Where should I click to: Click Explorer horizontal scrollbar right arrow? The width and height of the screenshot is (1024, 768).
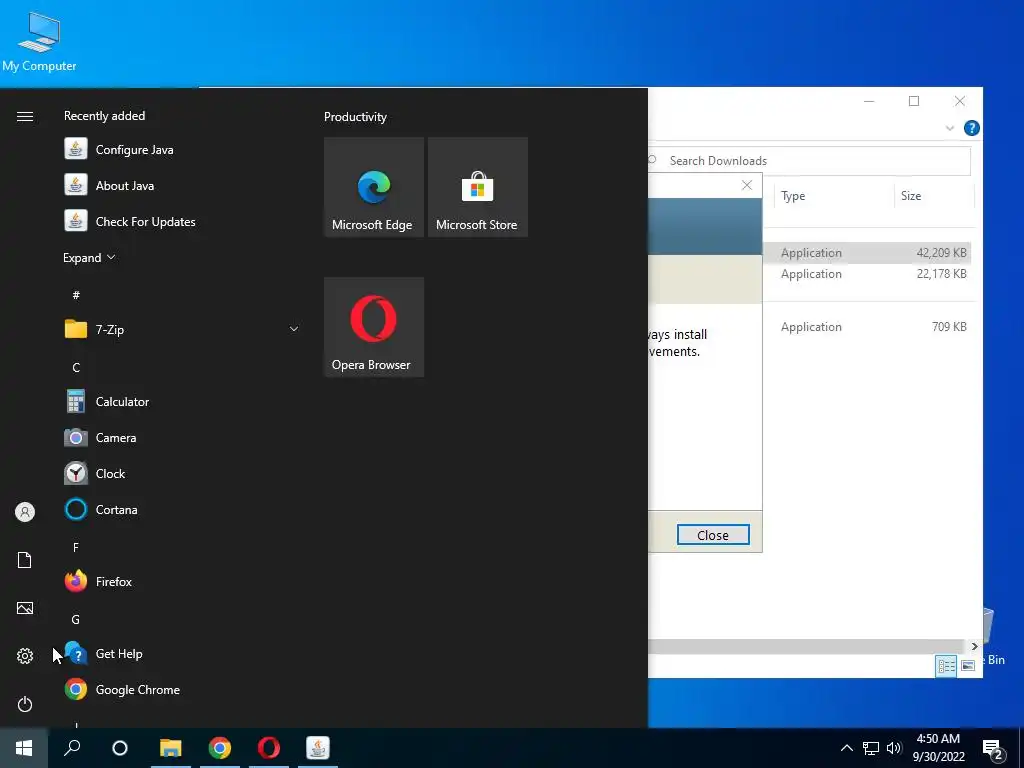click(974, 647)
